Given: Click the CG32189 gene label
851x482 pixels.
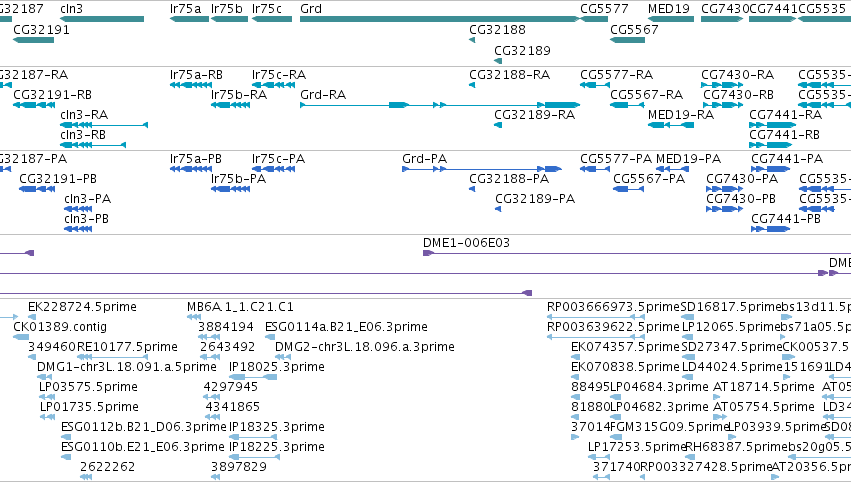Looking at the screenshot, I should pyautogui.click(x=522, y=50).
